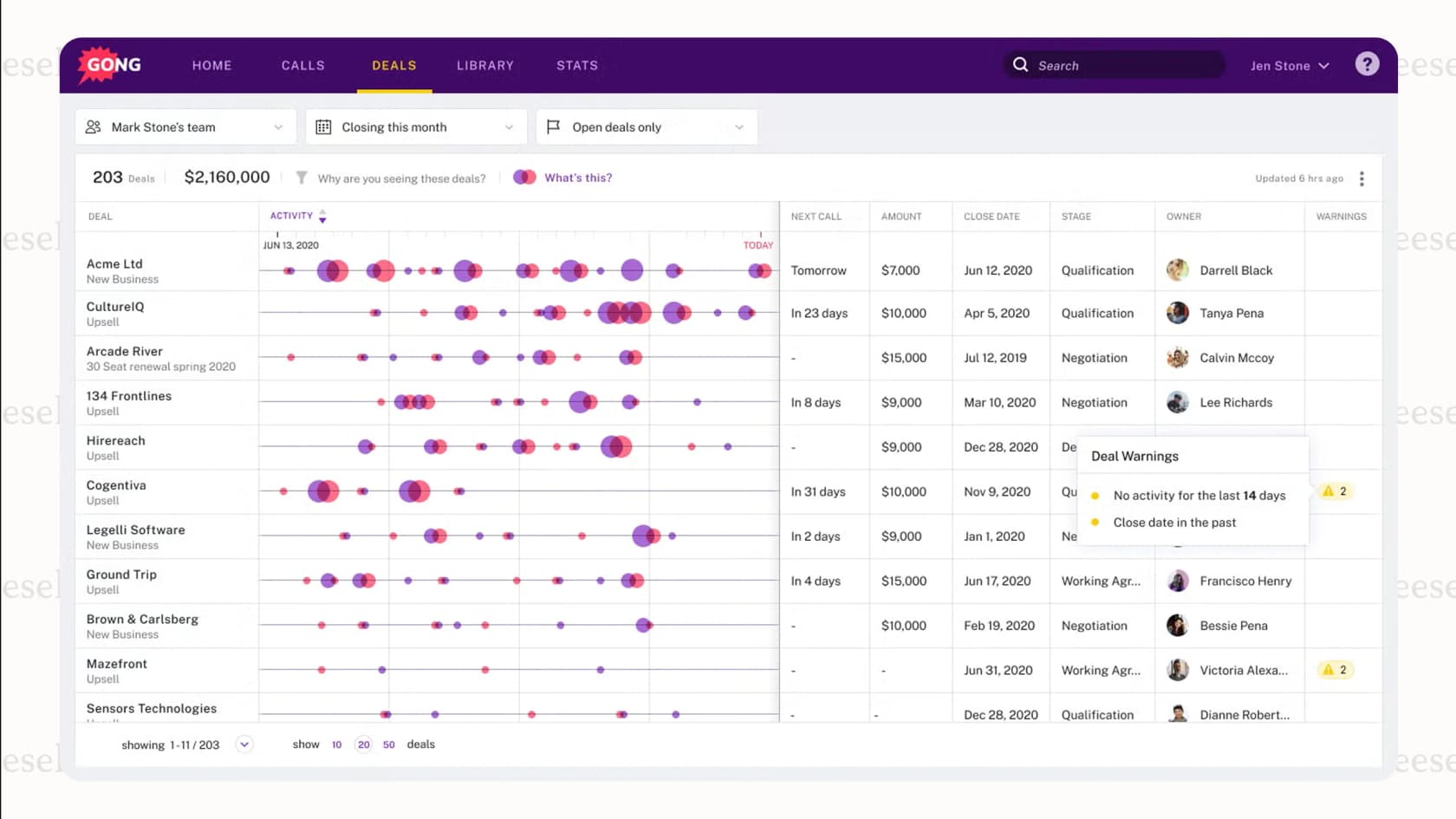This screenshot has width=1456, height=819.
Task: Click the TODAY marker on activity timeline
Action: [758, 245]
